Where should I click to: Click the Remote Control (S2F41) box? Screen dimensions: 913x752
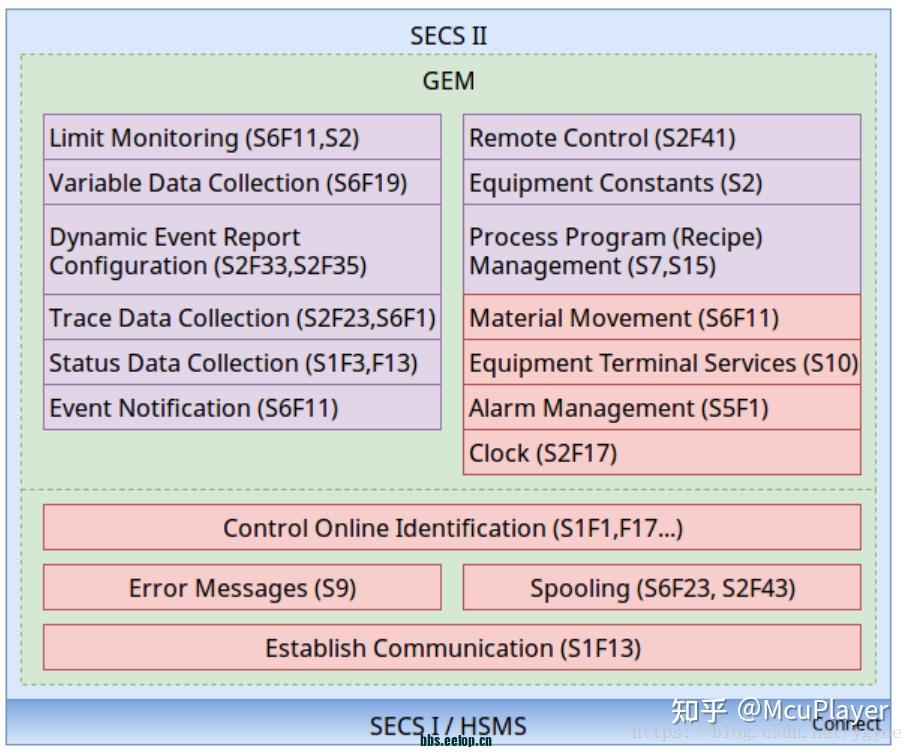pos(662,137)
